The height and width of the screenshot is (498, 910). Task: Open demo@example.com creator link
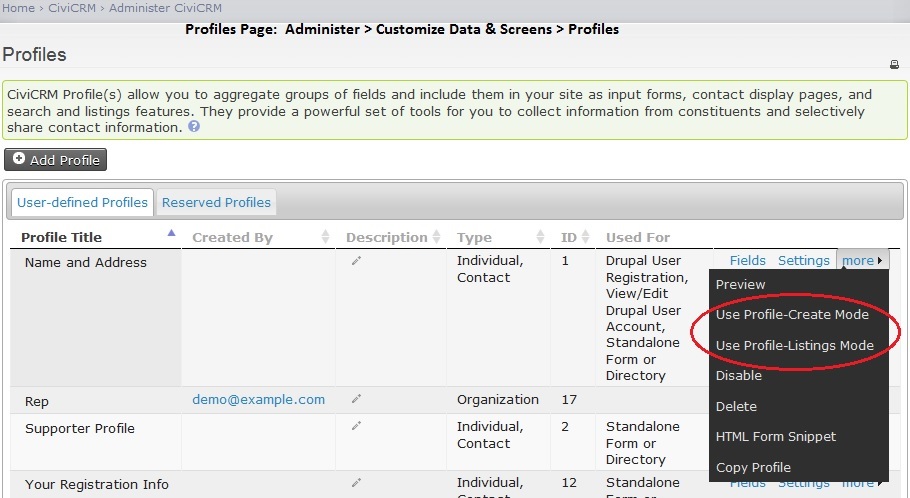pos(258,399)
